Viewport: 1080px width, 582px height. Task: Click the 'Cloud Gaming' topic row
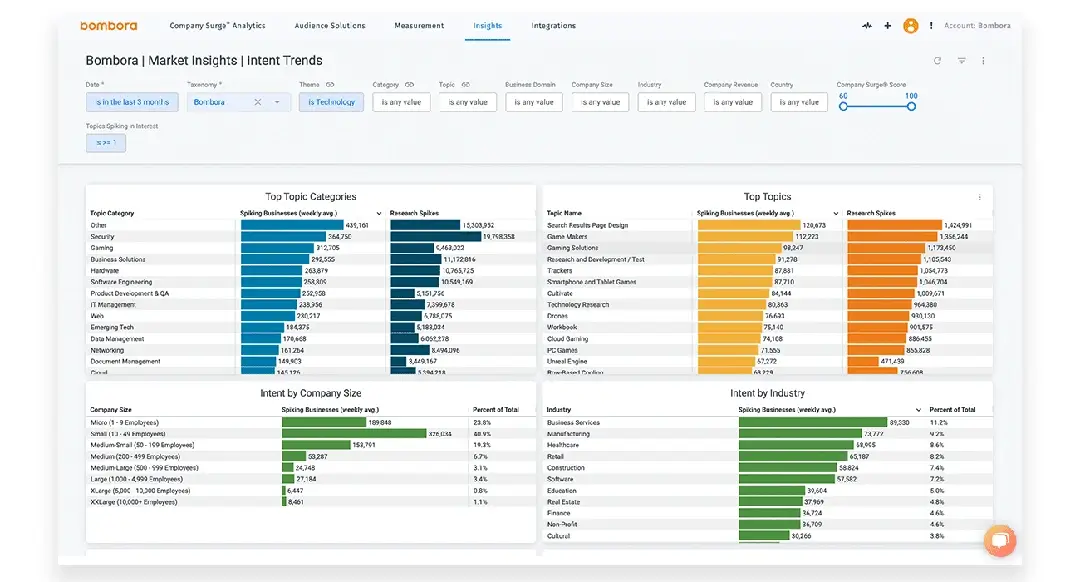pos(568,339)
